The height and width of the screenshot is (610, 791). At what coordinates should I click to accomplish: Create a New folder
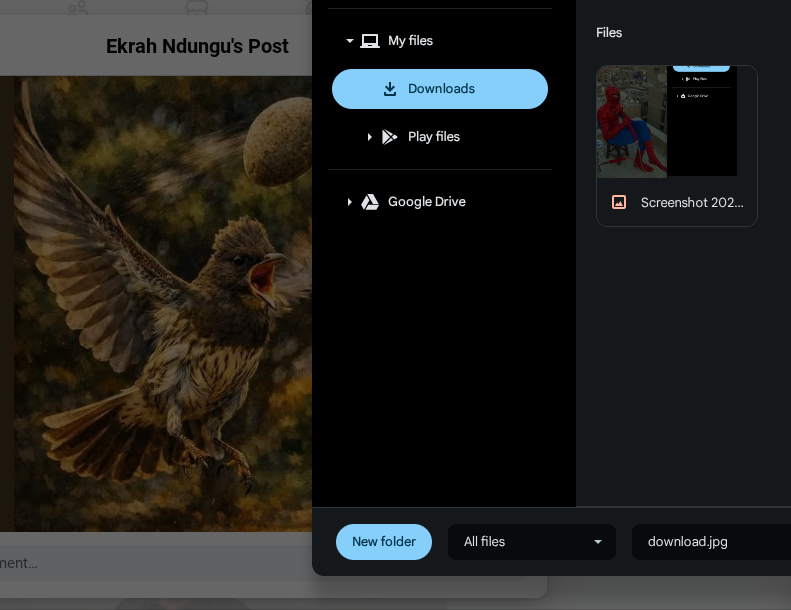(384, 541)
